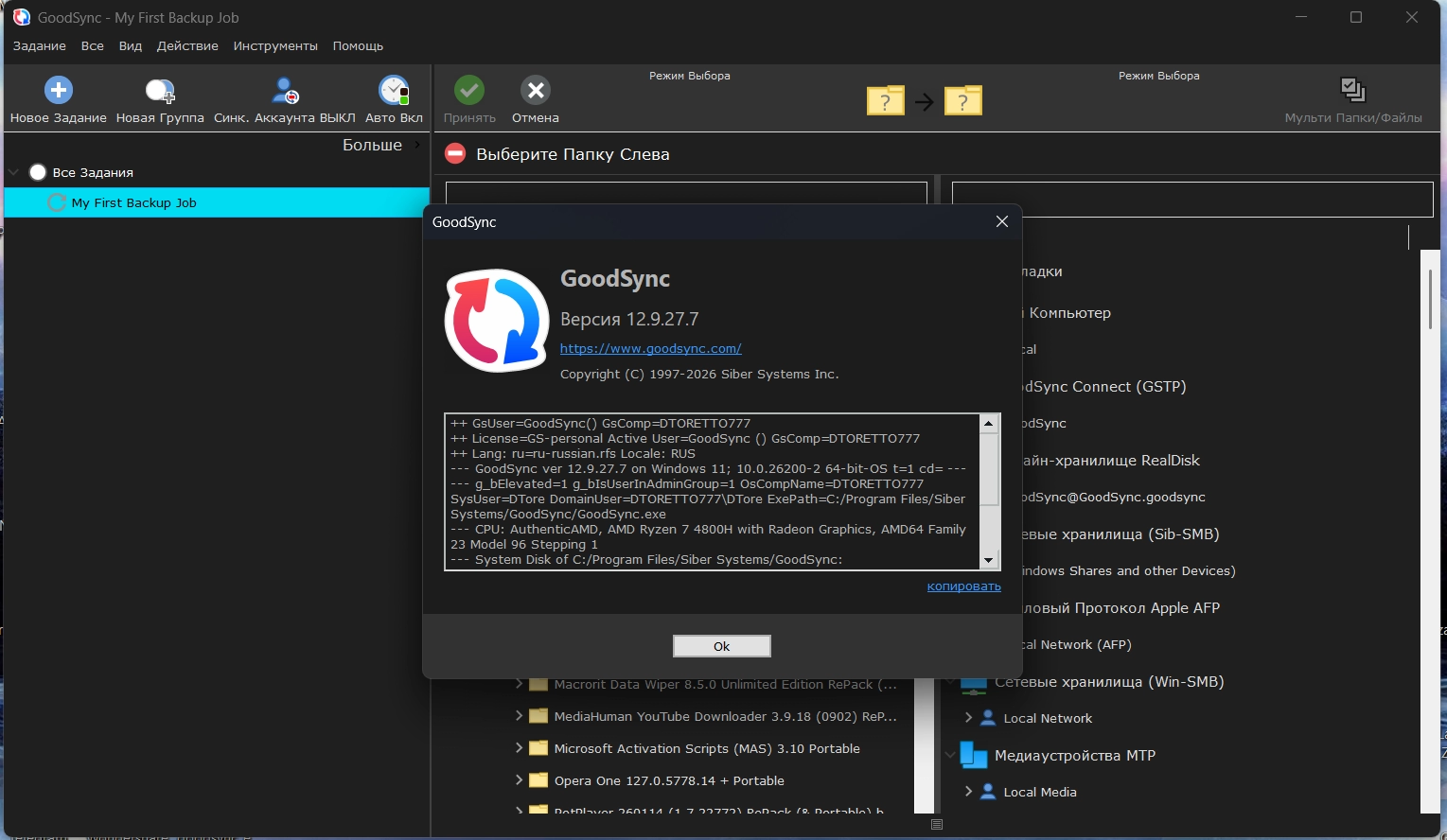Expand the Macrorit Data Wiper folder
The height and width of the screenshot is (840, 1447).
click(x=519, y=684)
